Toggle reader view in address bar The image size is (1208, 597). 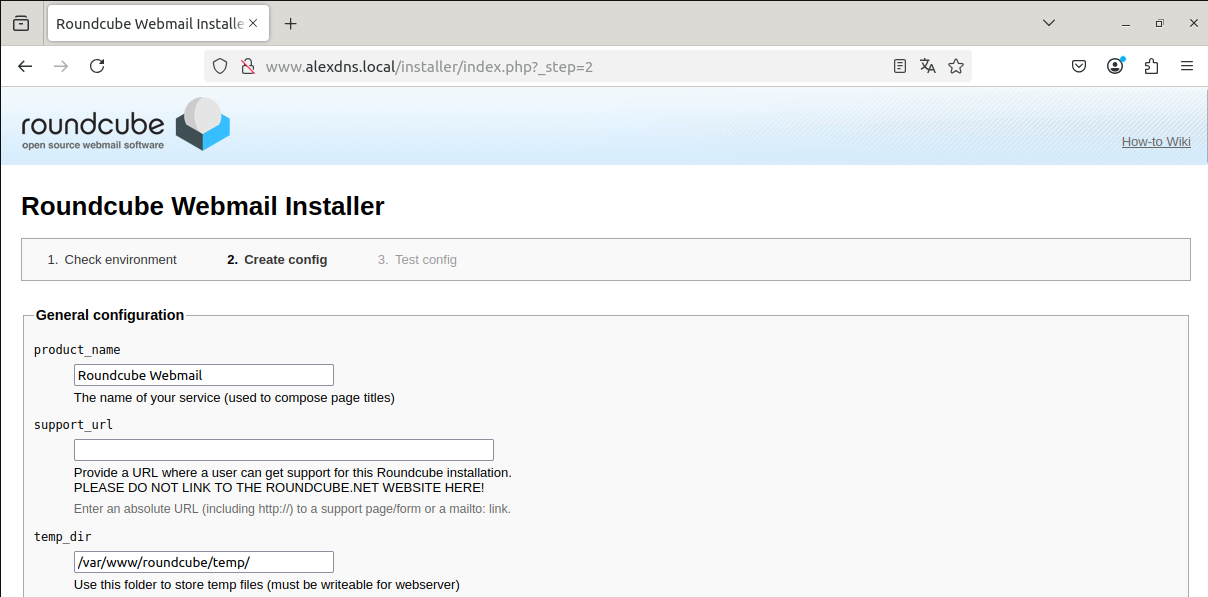[900, 66]
